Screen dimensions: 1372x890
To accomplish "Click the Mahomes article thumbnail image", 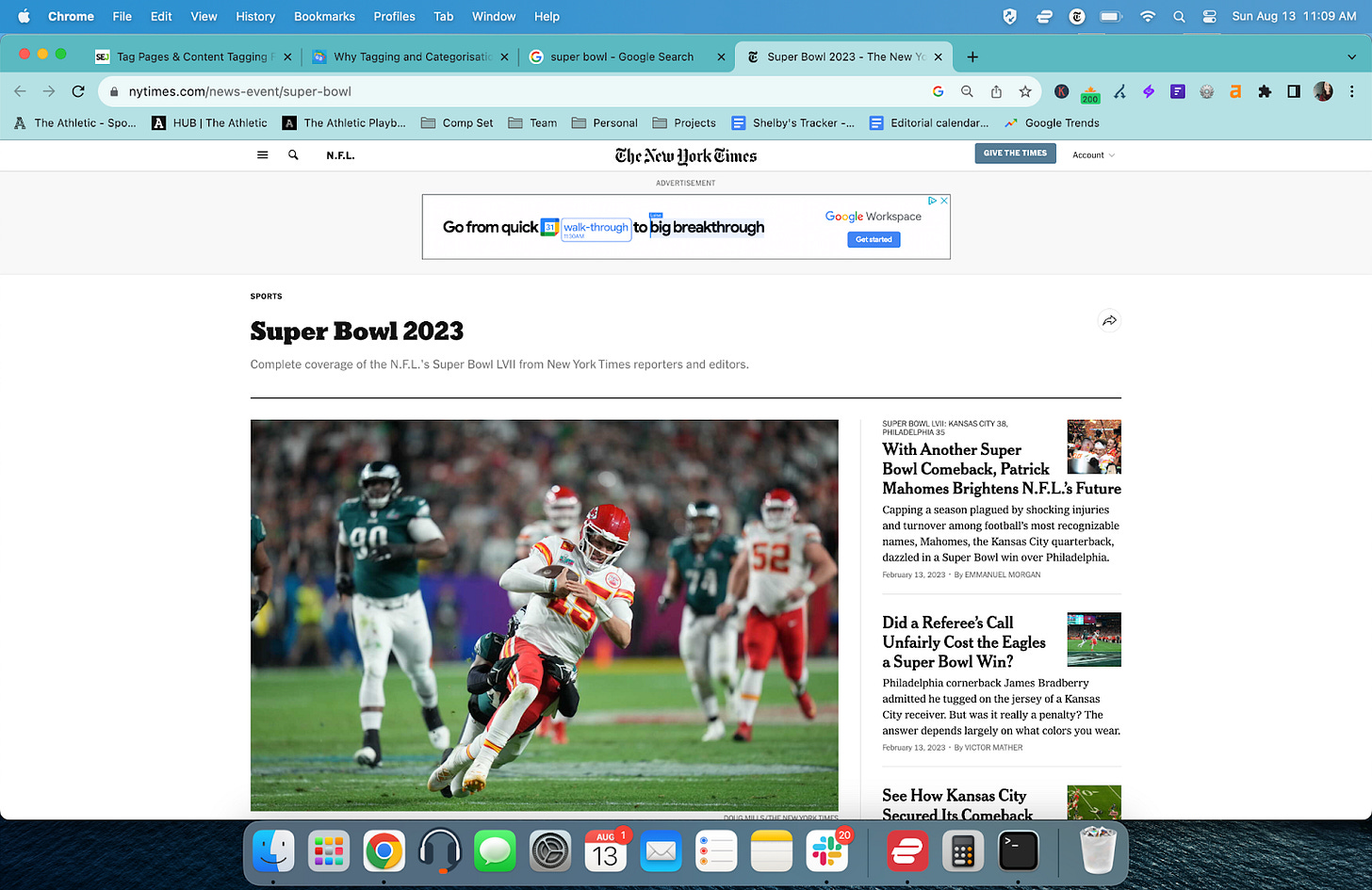I will tap(1094, 446).
